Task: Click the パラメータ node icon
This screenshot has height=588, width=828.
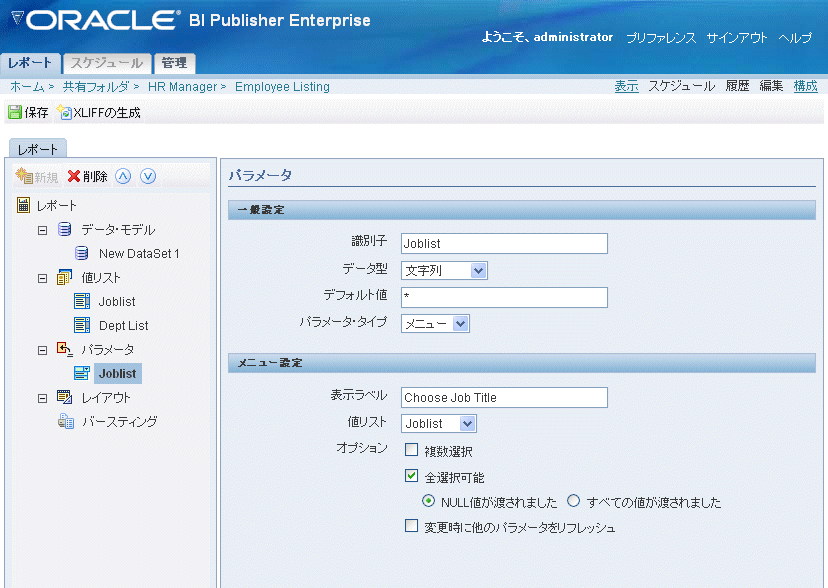Action: pos(64,349)
